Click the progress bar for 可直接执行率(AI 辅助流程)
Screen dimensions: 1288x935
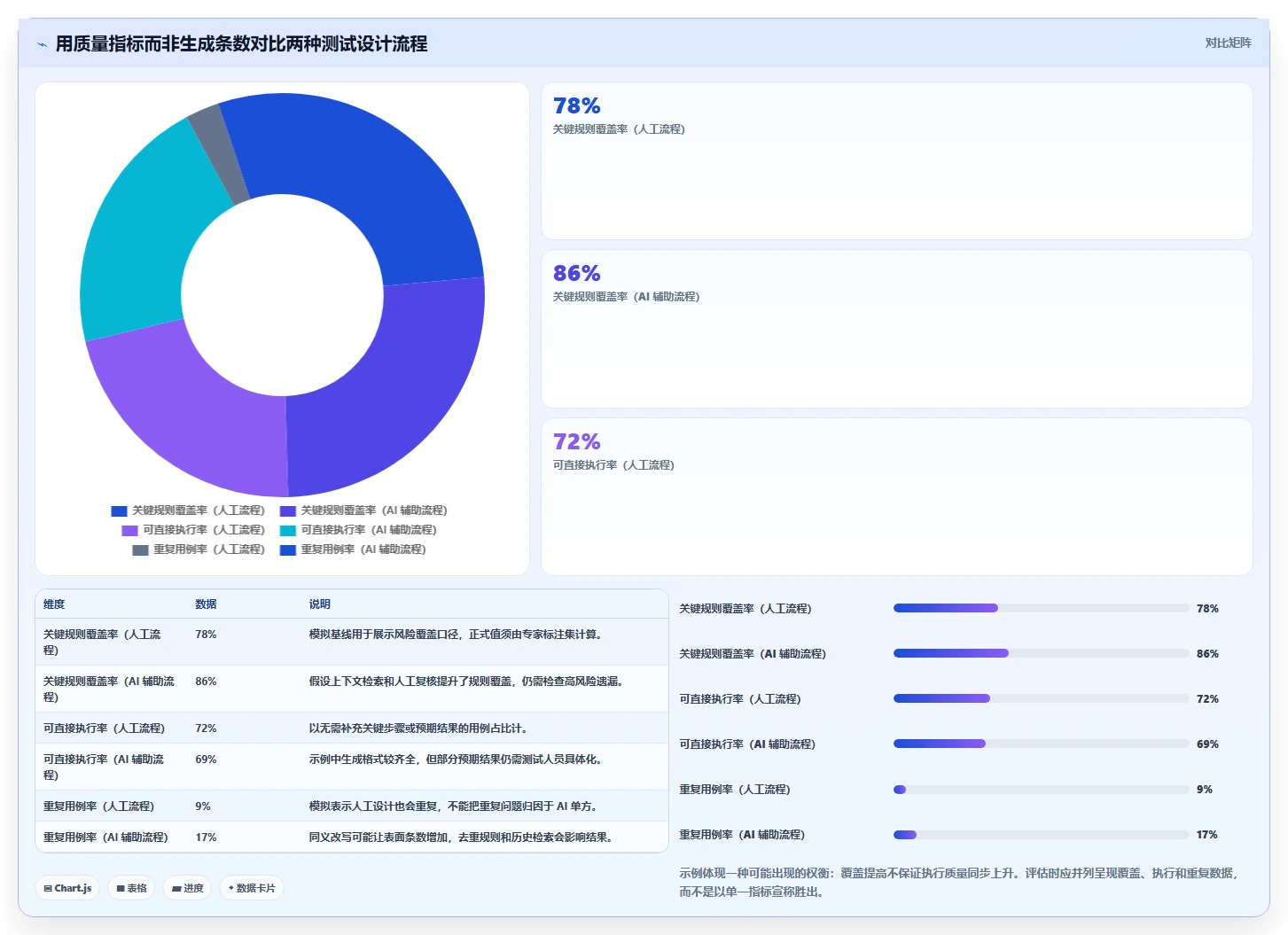point(1041,744)
